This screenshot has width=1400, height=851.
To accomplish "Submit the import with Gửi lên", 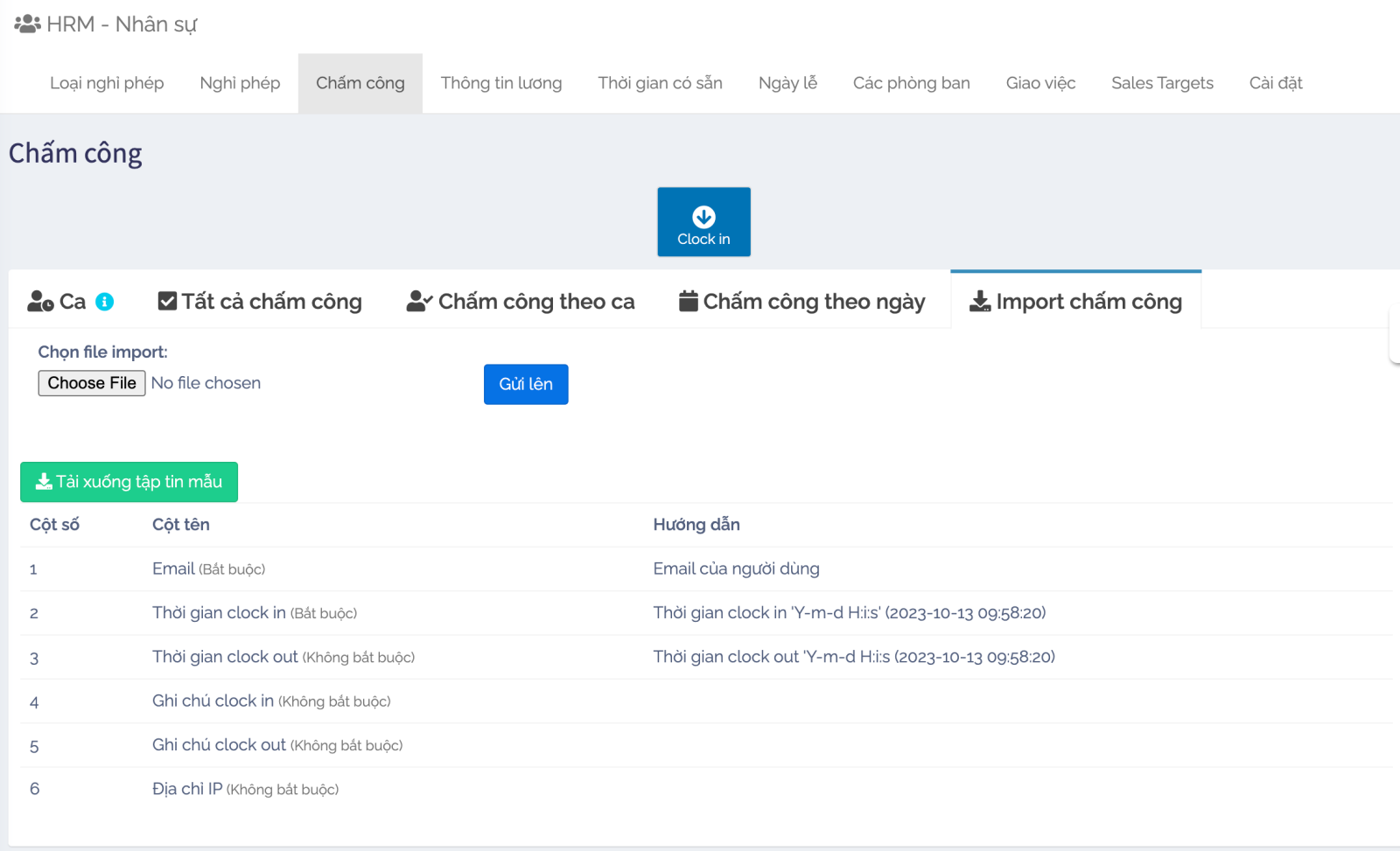I will pyautogui.click(x=526, y=384).
